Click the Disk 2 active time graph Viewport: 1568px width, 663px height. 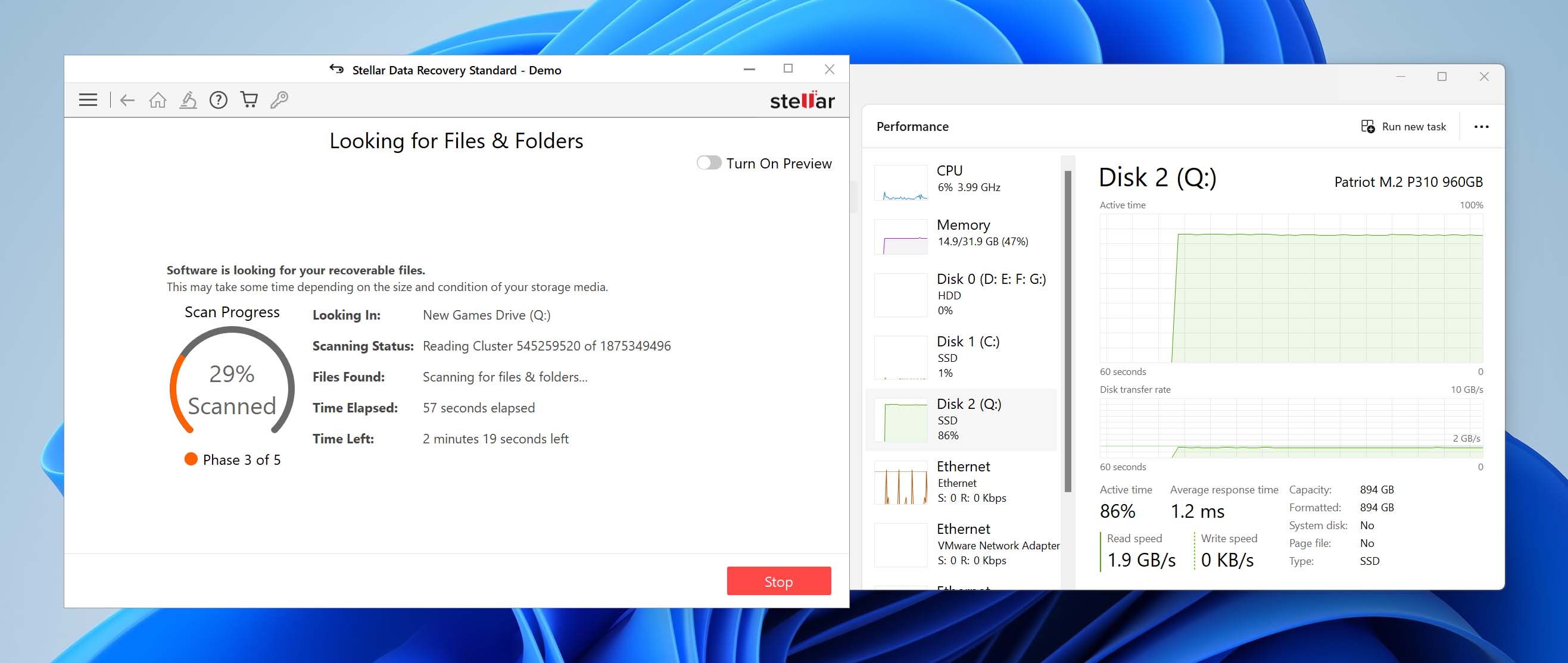[1291, 288]
